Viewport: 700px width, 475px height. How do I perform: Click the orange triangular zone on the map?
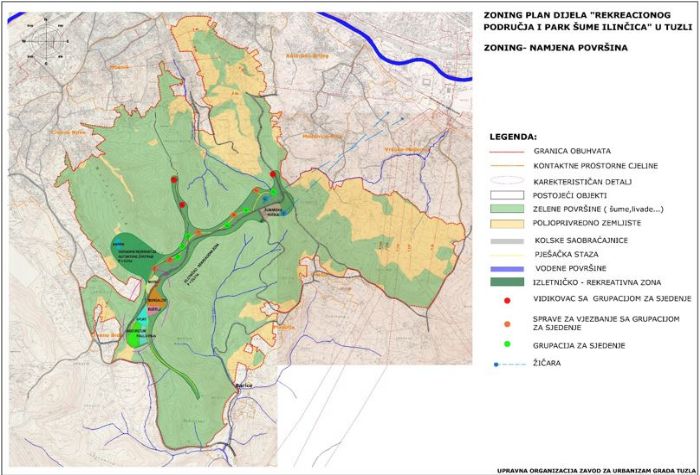pos(158,300)
